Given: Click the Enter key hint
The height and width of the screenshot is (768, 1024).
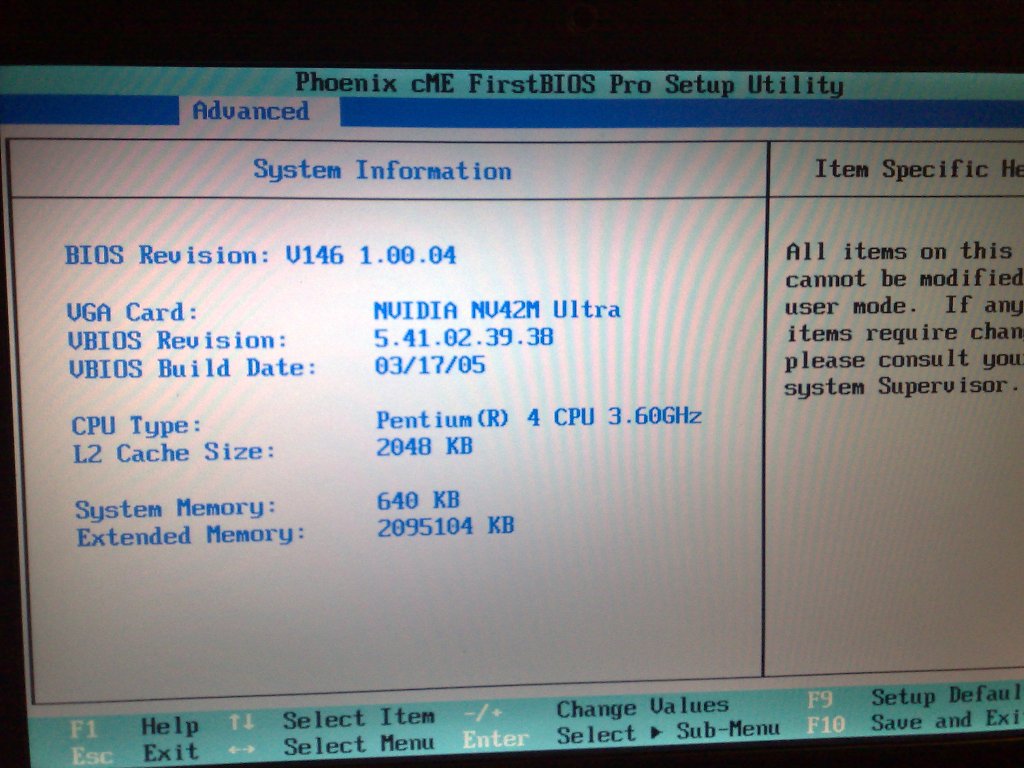Looking at the screenshot, I should (496, 739).
